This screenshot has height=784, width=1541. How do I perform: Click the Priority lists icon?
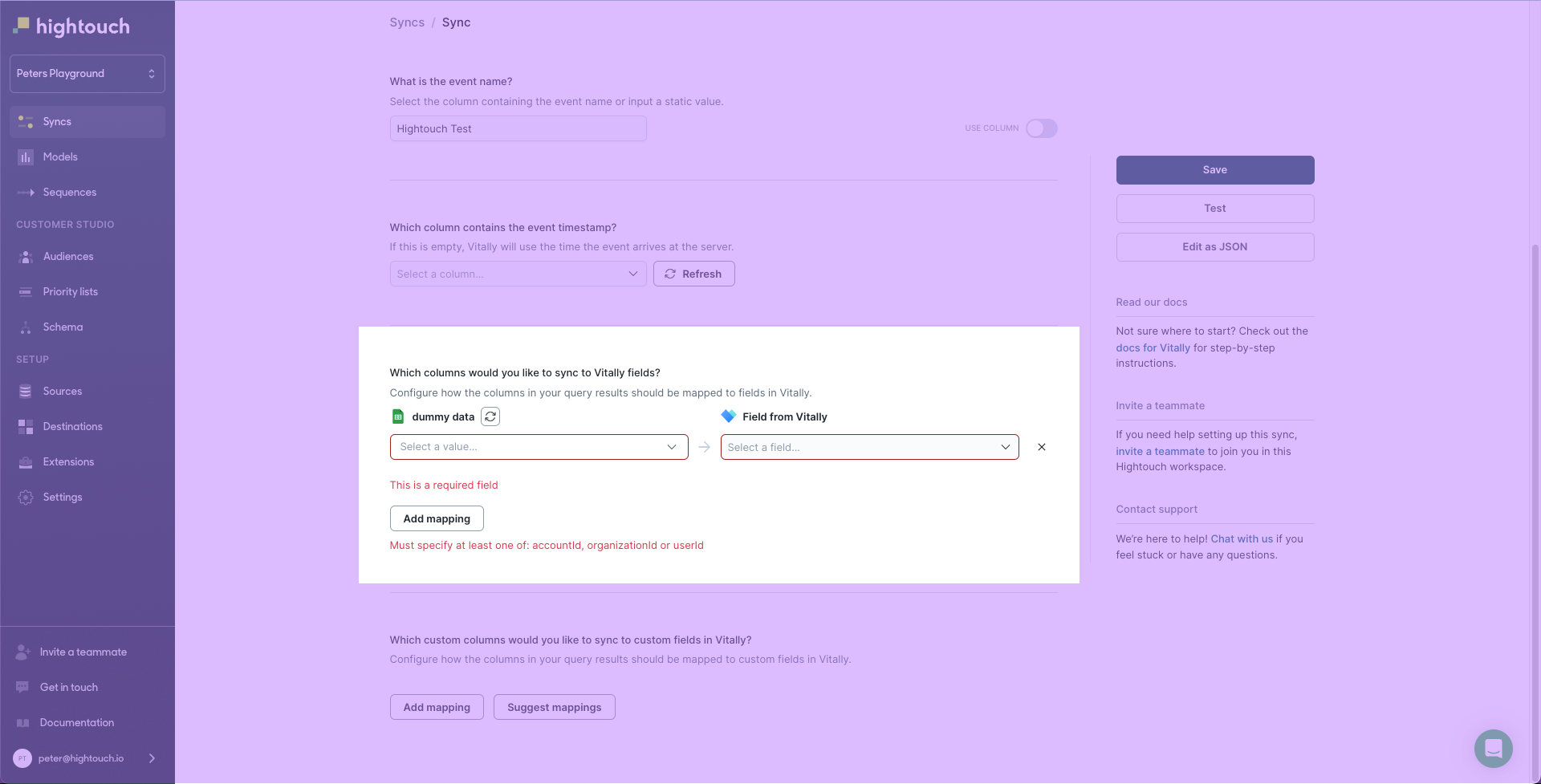[26, 292]
